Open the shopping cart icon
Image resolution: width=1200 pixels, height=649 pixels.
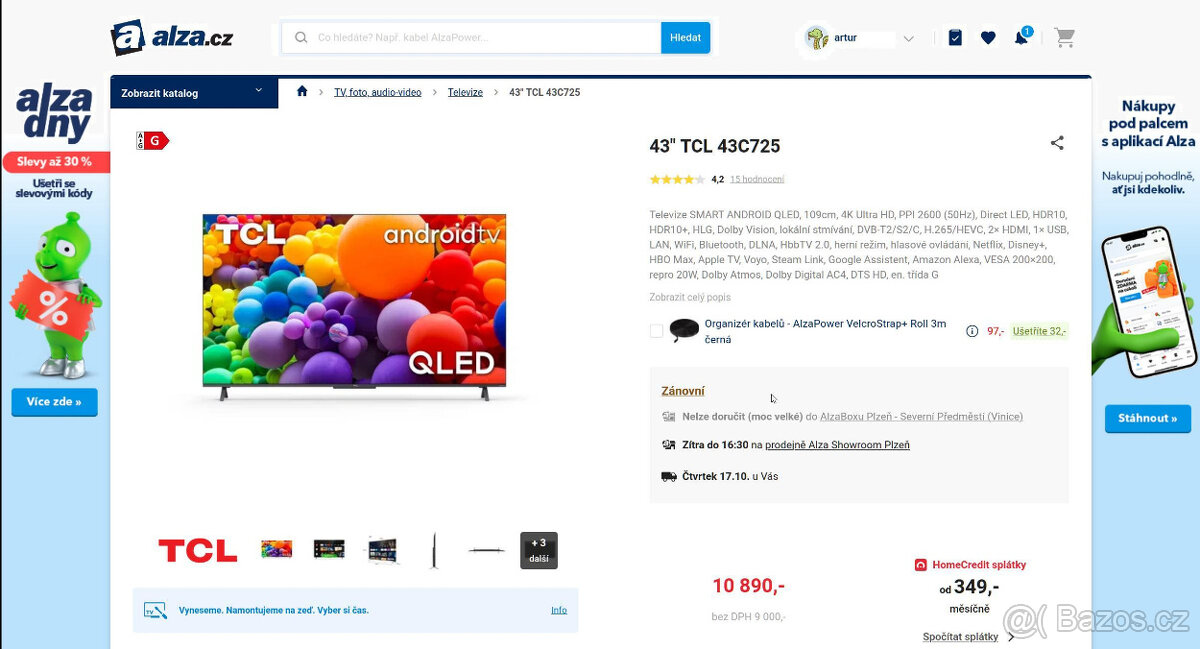(1064, 38)
